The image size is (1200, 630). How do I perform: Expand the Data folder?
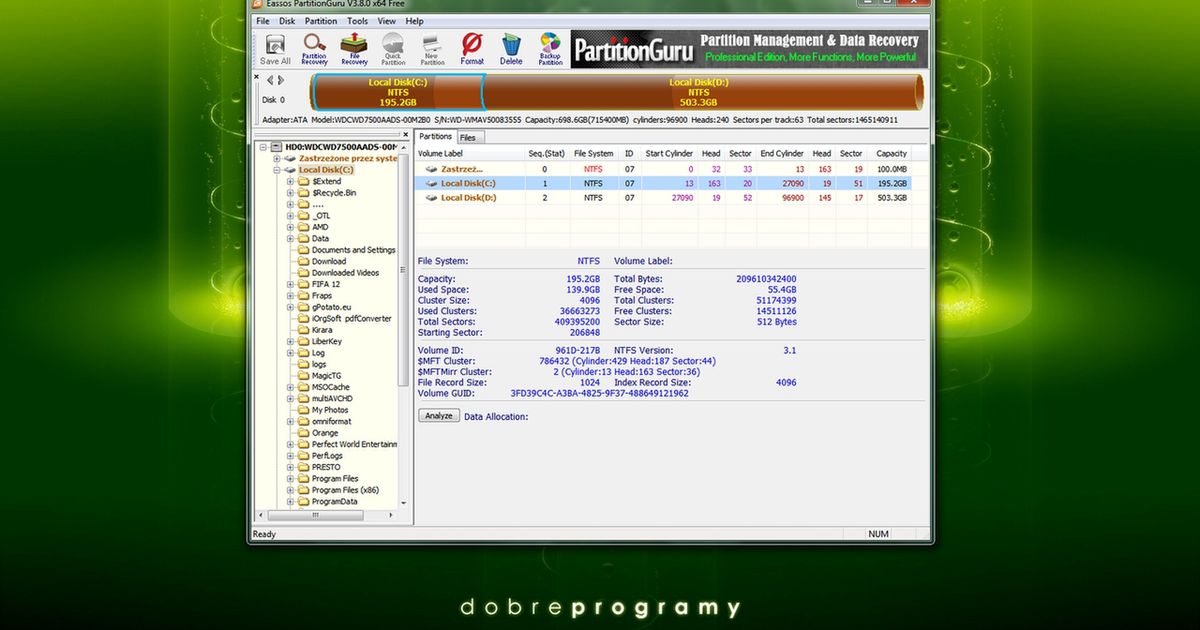point(290,238)
